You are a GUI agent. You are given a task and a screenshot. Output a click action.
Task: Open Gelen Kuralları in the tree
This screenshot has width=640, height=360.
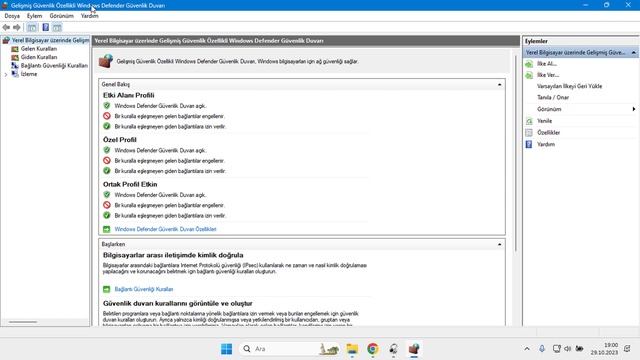pyautogui.click(x=39, y=49)
